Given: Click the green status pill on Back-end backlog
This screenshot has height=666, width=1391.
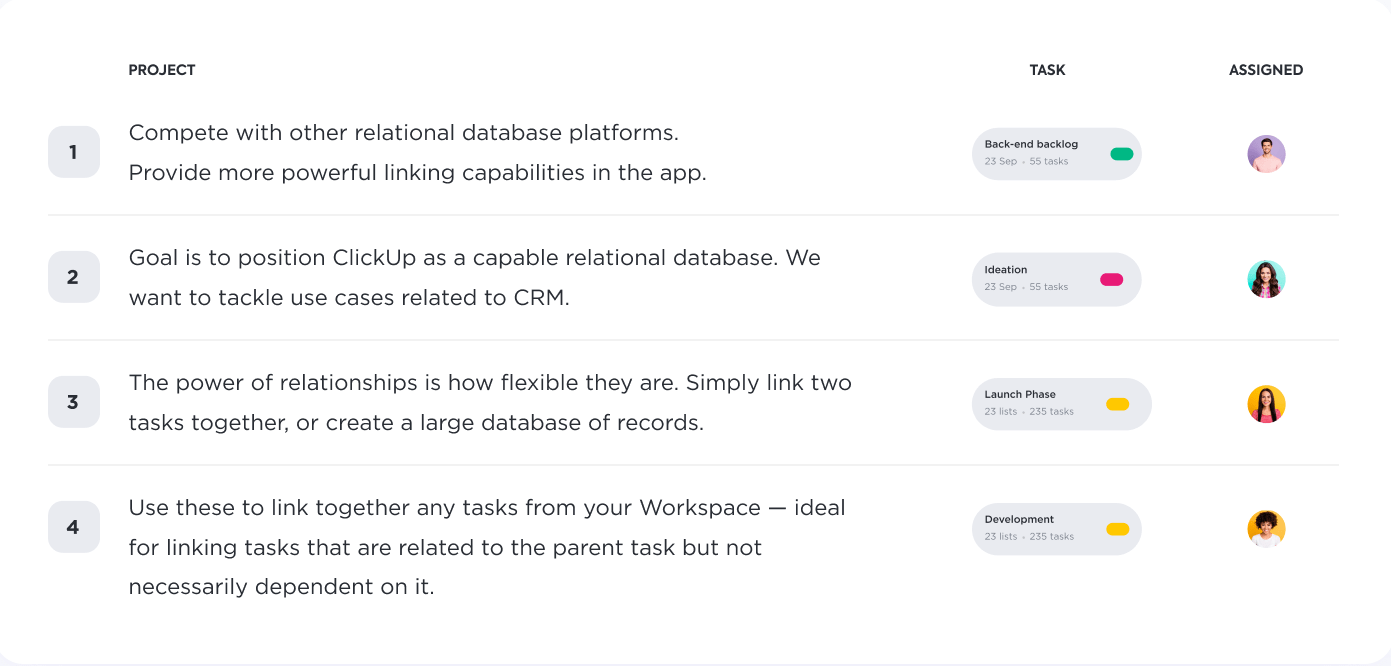Looking at the screenshot, I should (x=1121, y=154).
